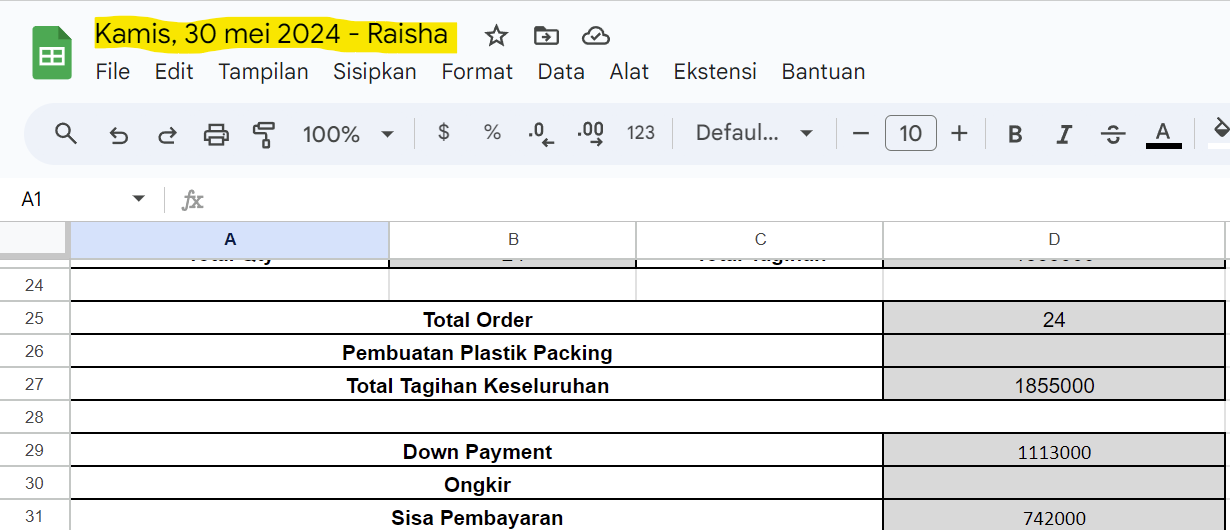Open the text color picker
Viewport: 1230px width, 530px height.
[1163, 134]
